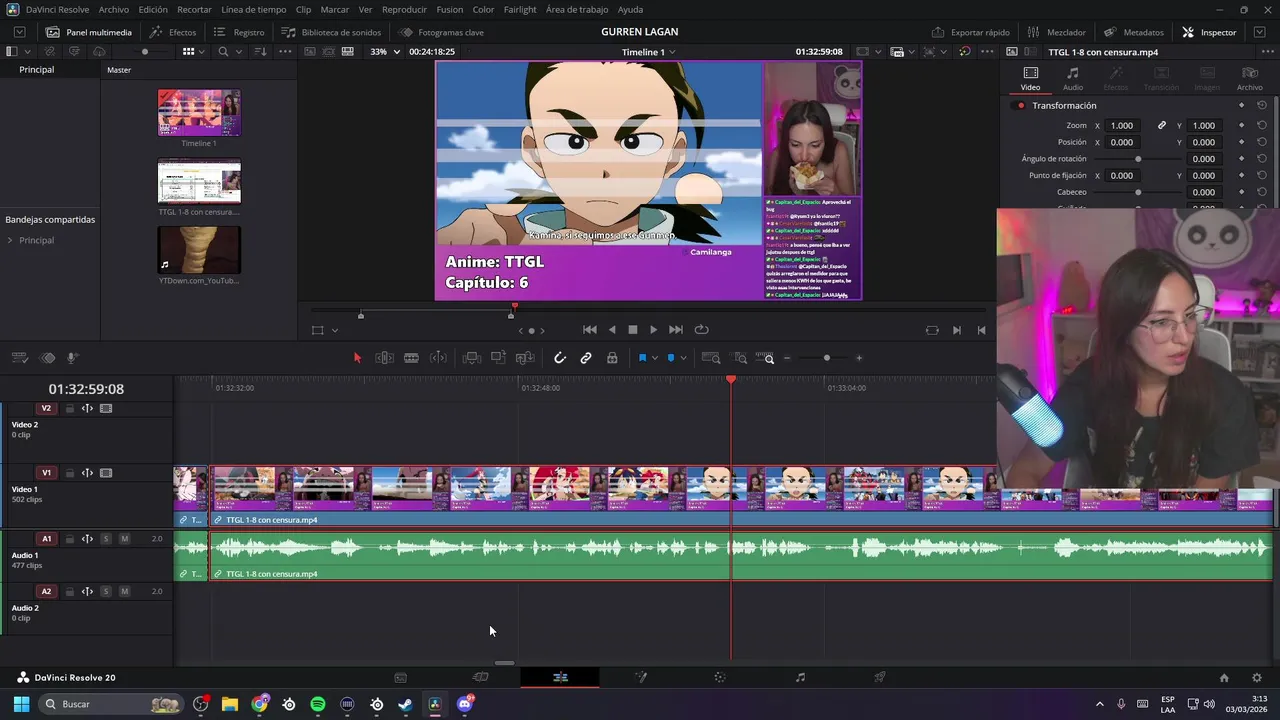Expand Principal under Bandejas compartidas

[10, 240]
